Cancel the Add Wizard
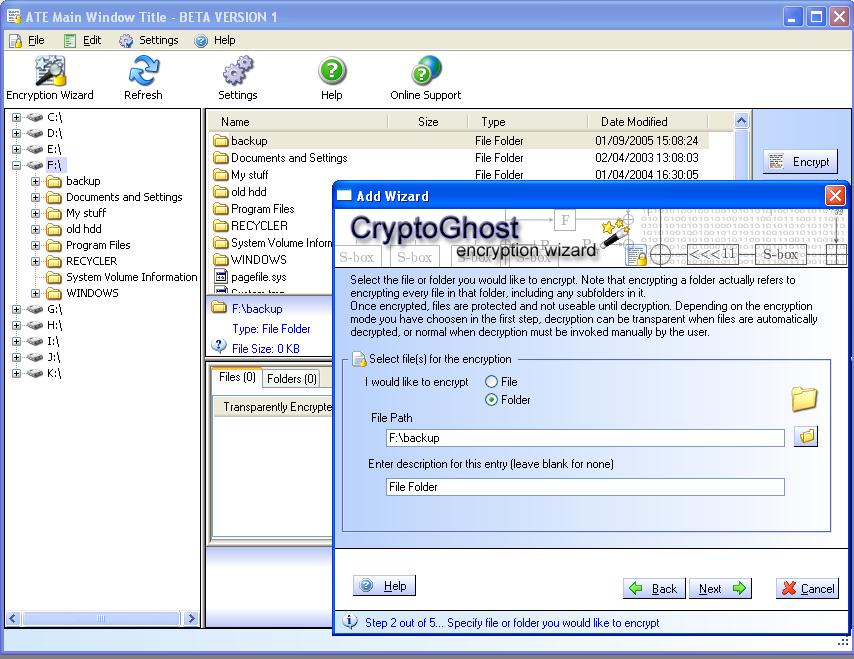This screenshot has width=854, height=659. 807,588
